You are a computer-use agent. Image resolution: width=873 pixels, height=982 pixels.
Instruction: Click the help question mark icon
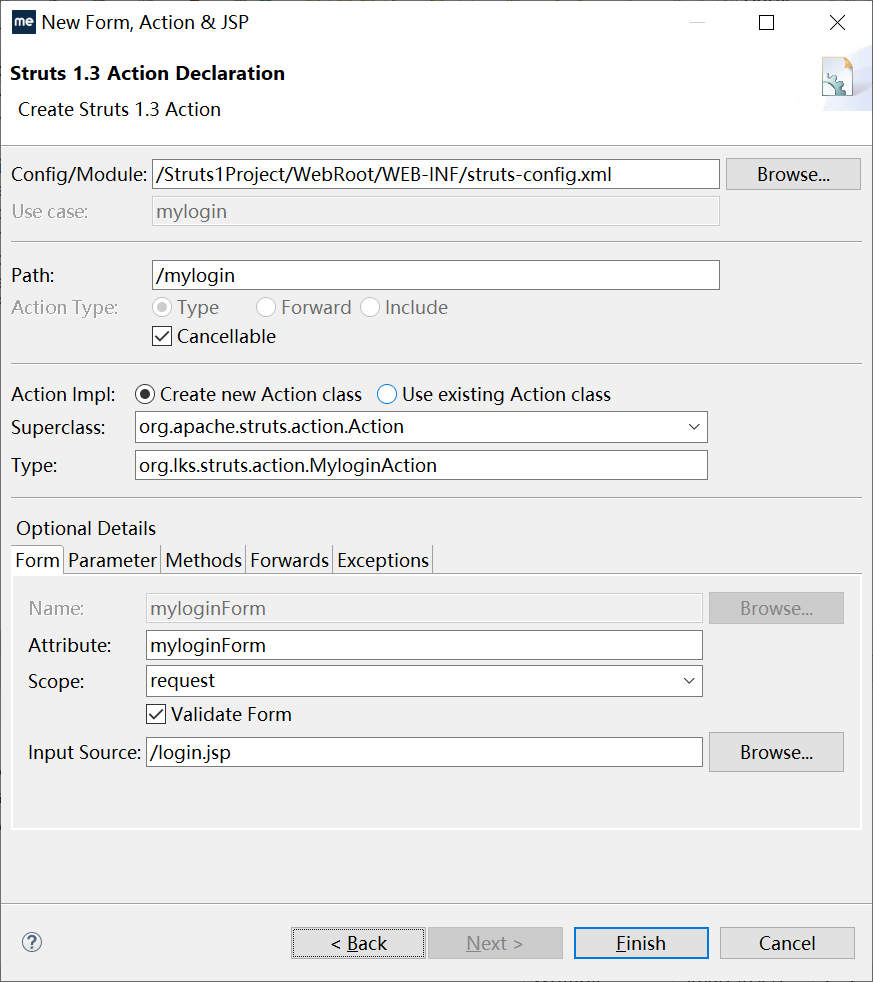32,942
